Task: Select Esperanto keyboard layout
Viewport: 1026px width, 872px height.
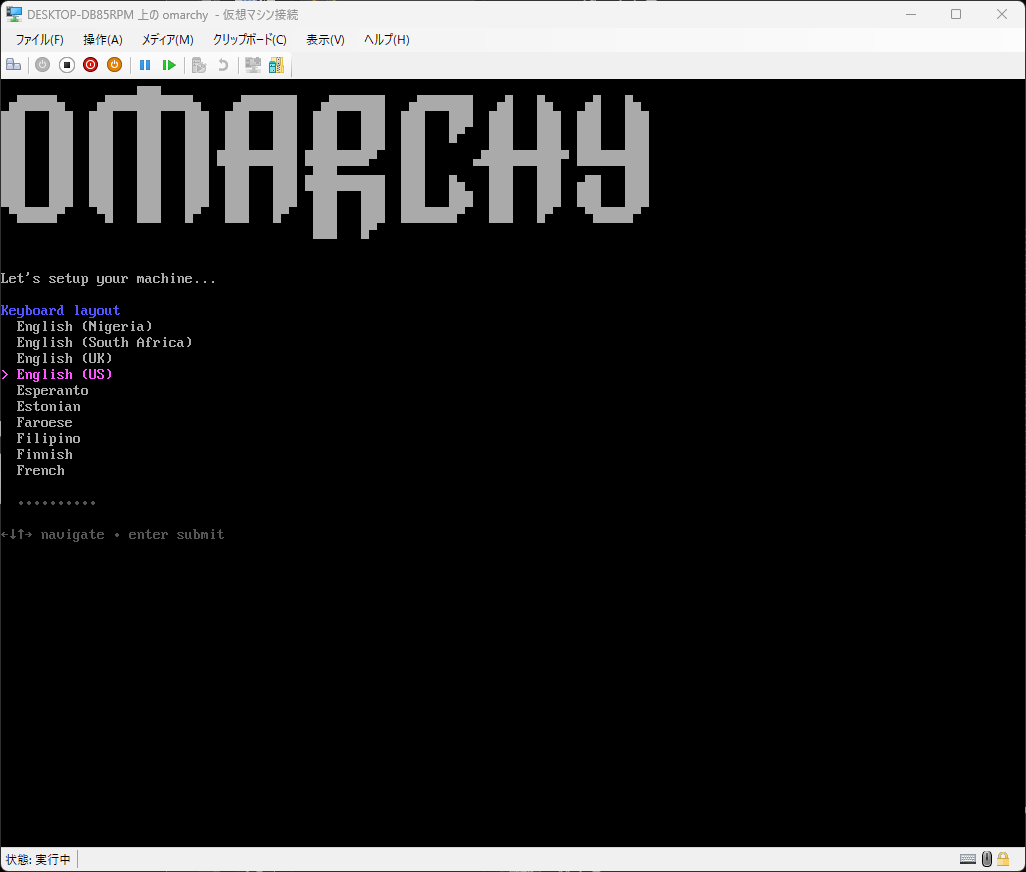Action: tap(52, 391)
